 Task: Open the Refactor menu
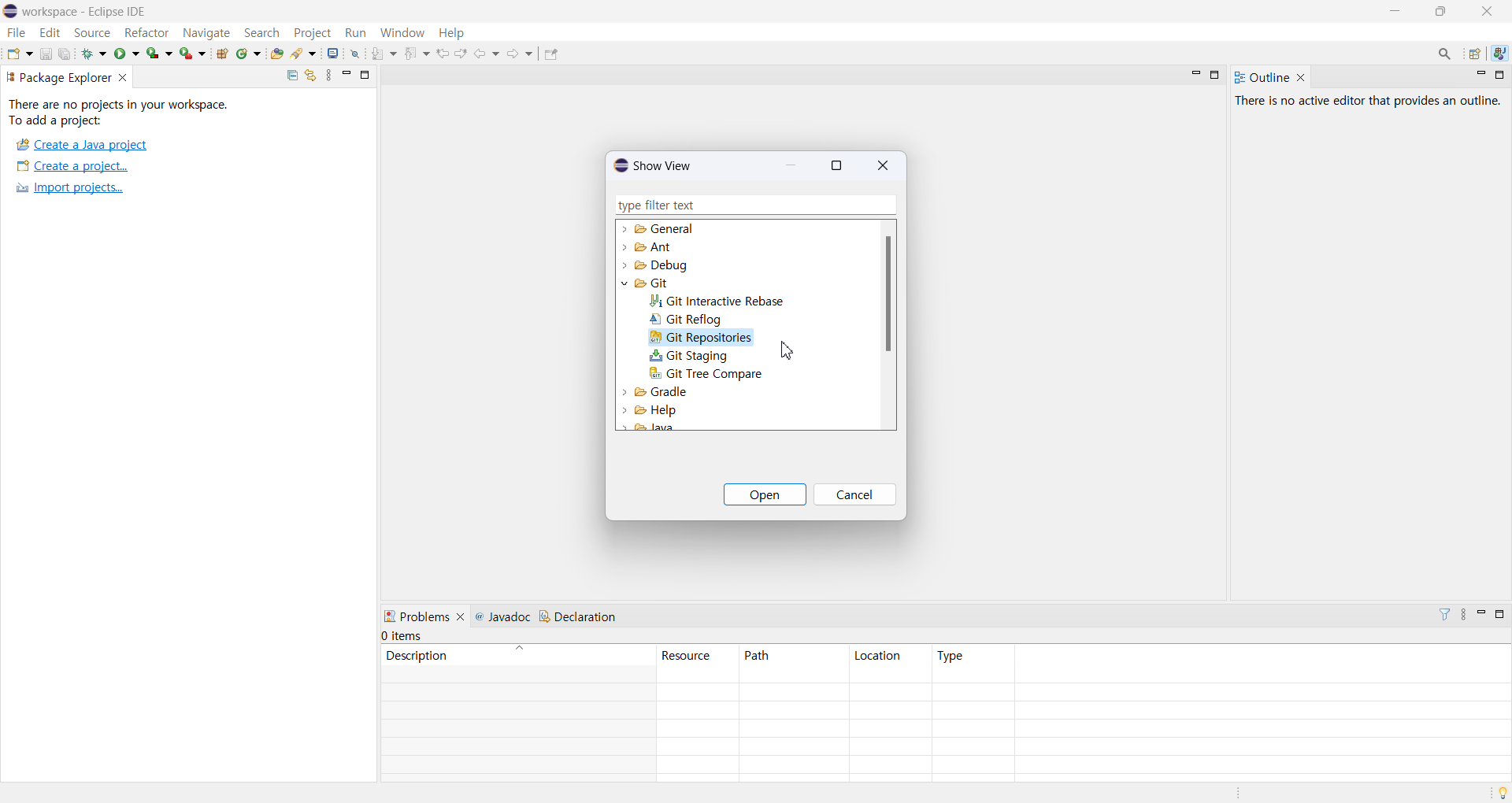pos(146,33)
